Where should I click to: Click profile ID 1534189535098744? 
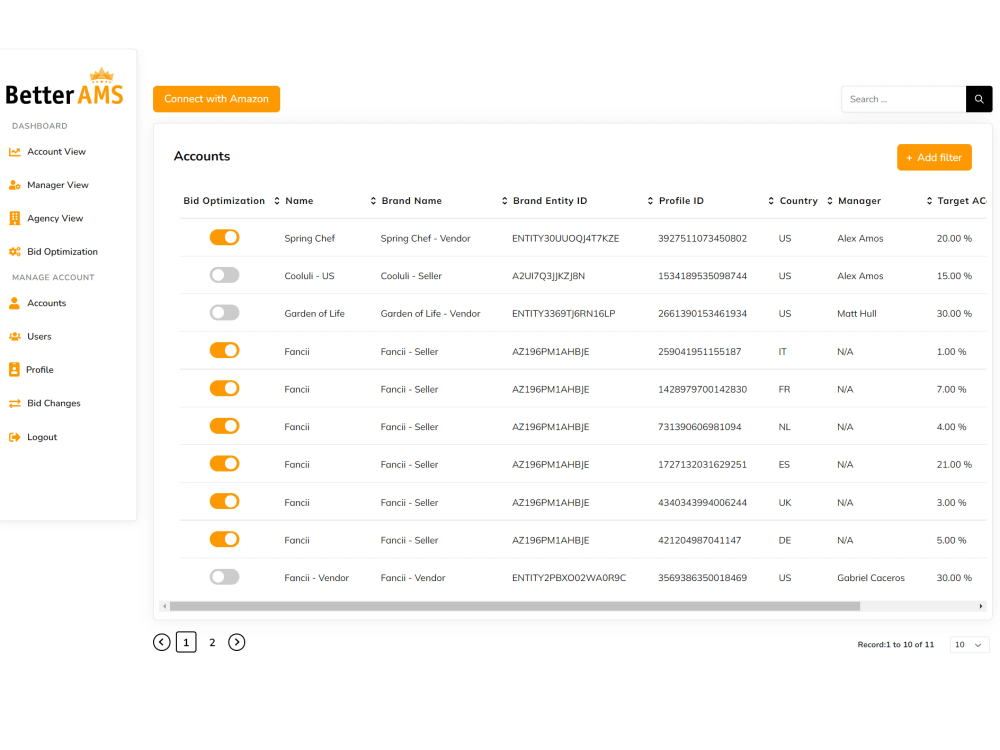702,276
